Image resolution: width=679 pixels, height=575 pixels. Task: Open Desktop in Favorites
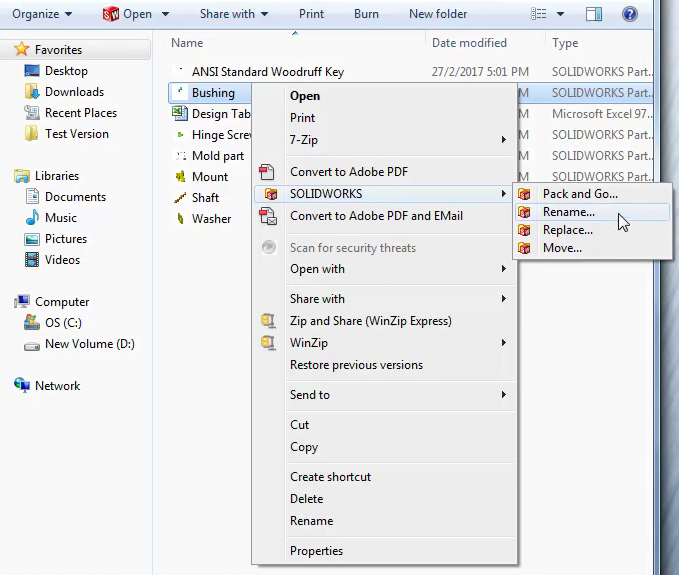[x=66, y=71]
